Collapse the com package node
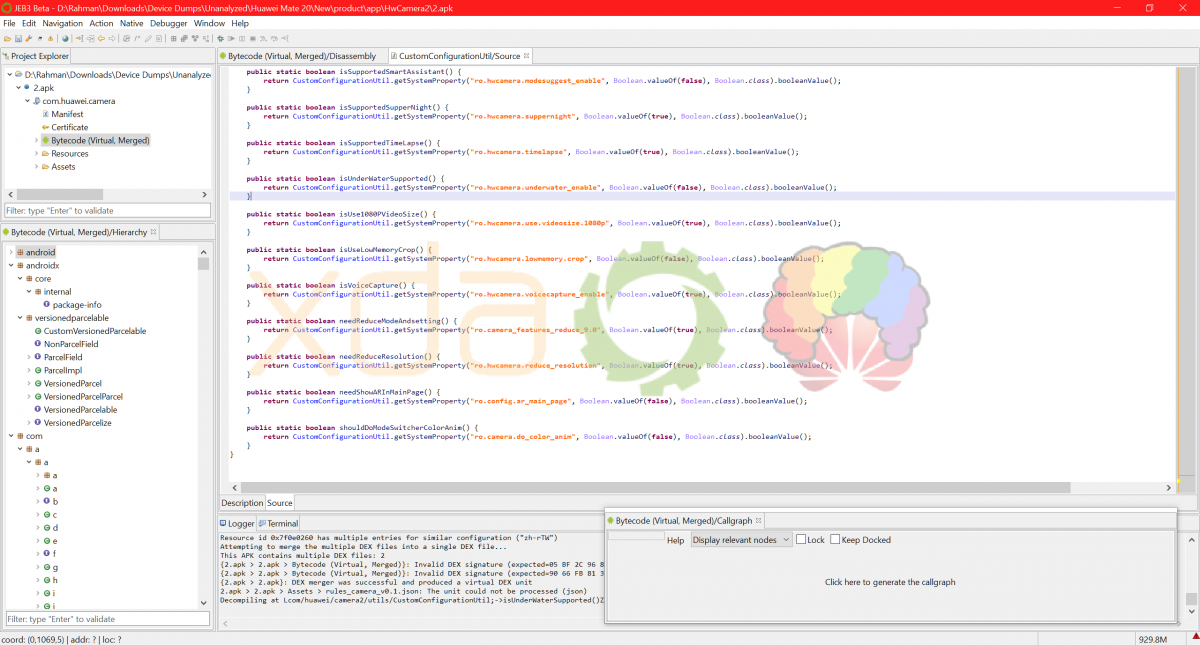1200x645 pixels. [x=10, y=436]
